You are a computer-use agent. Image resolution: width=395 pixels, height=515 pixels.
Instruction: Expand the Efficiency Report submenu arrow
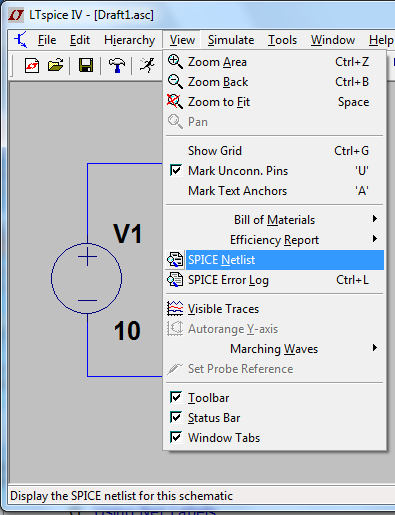(375, 239)
